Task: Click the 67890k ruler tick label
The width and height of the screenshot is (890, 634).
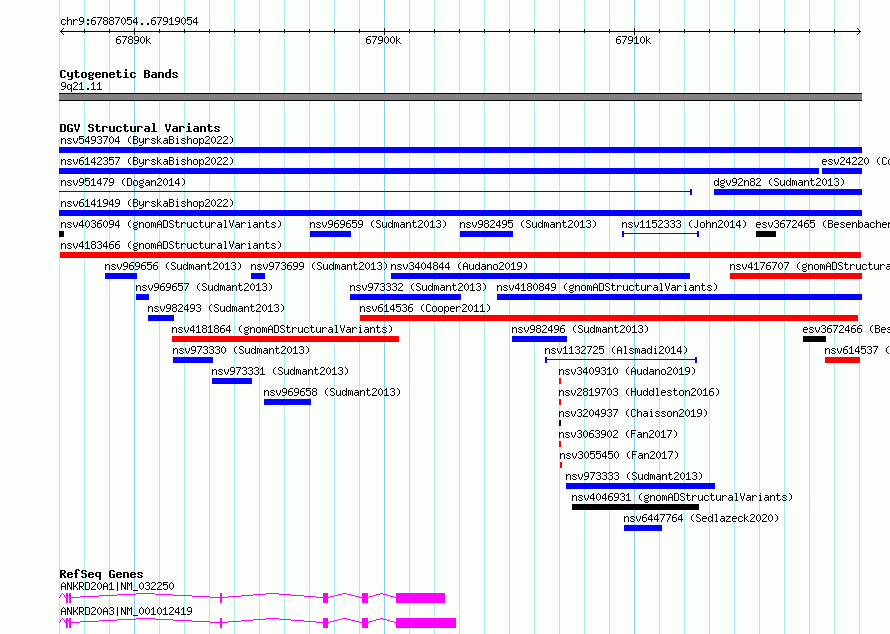Action: 133,40
